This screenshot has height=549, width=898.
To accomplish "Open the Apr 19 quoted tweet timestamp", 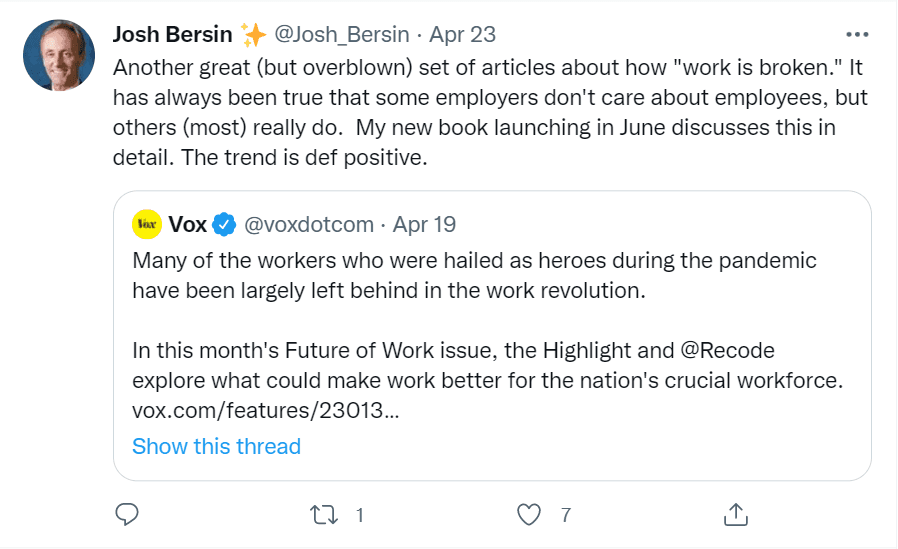I will [x=425, y=224].
